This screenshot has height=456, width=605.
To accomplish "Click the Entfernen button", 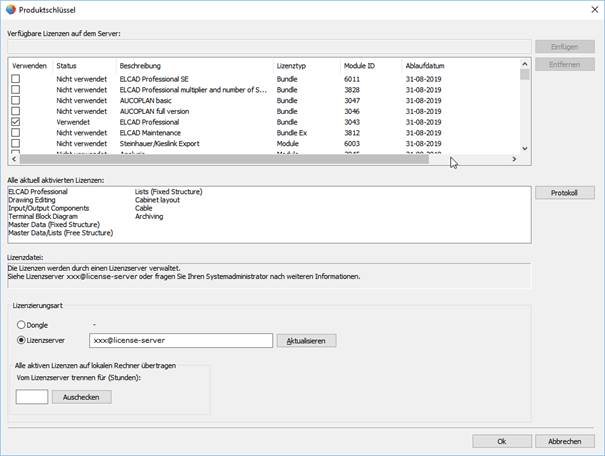I will 564,64.
